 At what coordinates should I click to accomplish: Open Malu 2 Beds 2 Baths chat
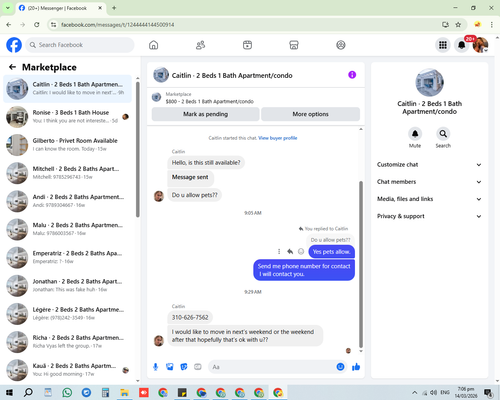point(67,229)
